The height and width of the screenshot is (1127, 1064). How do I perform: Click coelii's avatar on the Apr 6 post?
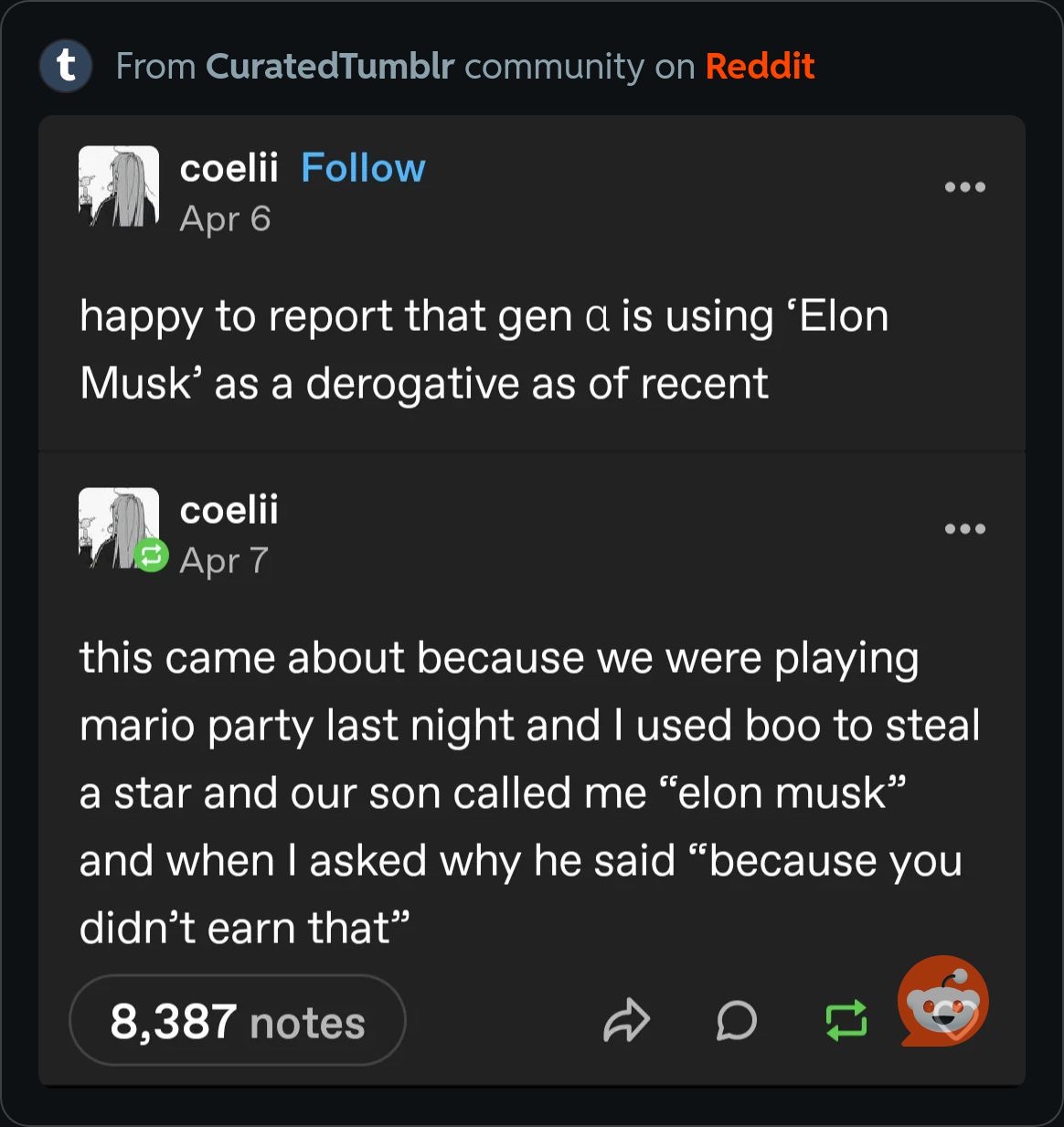point(119,186)
